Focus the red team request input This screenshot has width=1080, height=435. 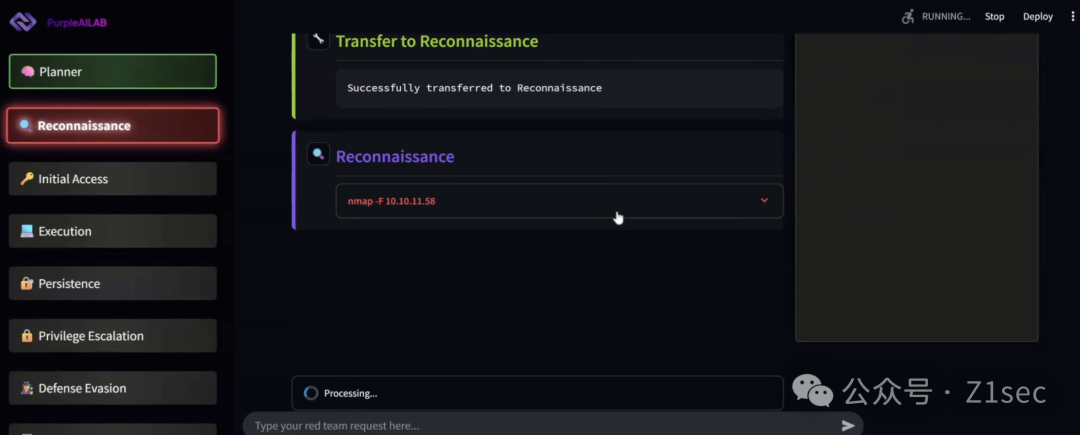click(540, 425)
